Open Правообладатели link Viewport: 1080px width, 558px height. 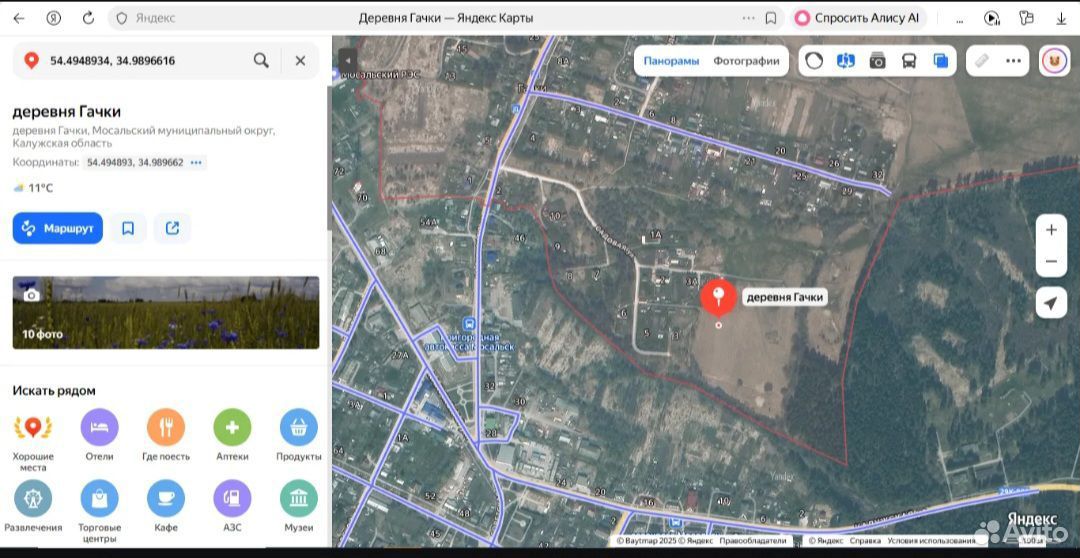(x=752, y=541)
